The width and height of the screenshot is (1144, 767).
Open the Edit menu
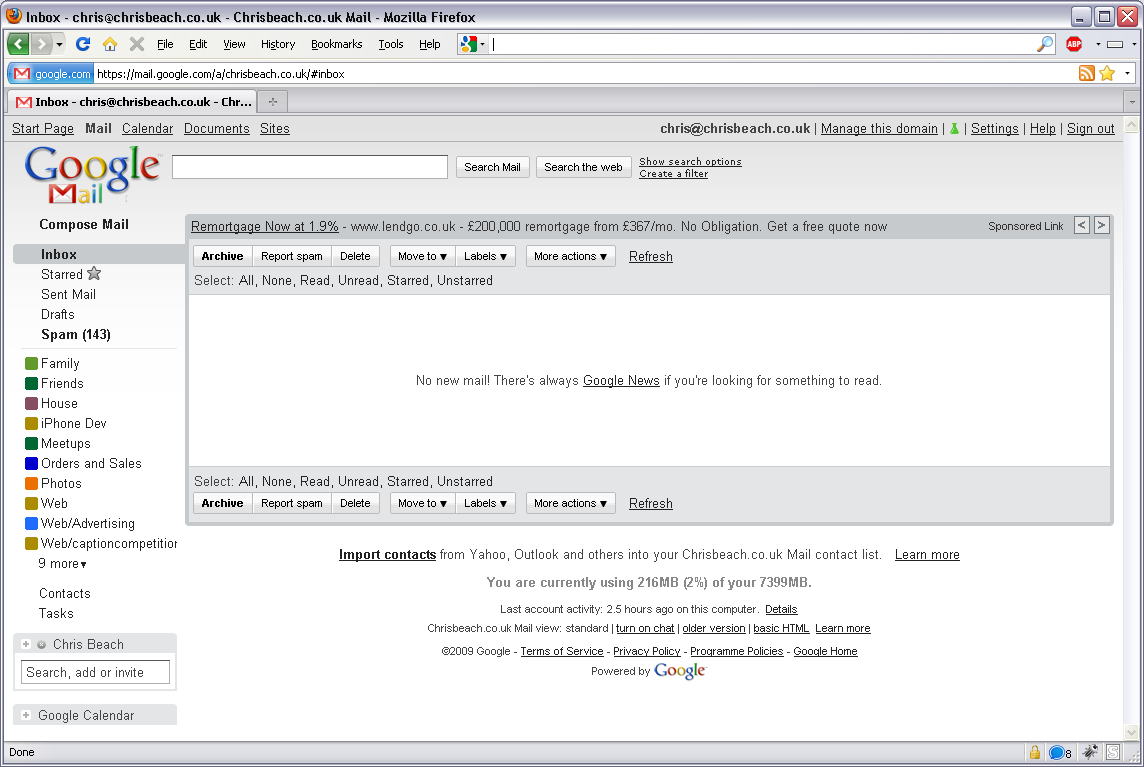click(x=198, y=44)
